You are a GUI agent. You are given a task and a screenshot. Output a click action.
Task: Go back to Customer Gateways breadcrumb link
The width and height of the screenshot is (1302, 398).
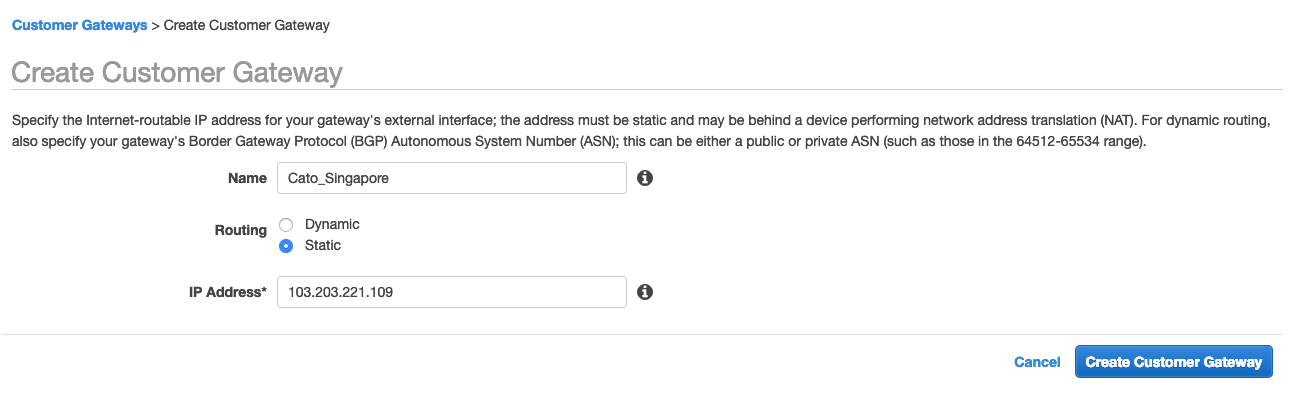coord(79,25)
